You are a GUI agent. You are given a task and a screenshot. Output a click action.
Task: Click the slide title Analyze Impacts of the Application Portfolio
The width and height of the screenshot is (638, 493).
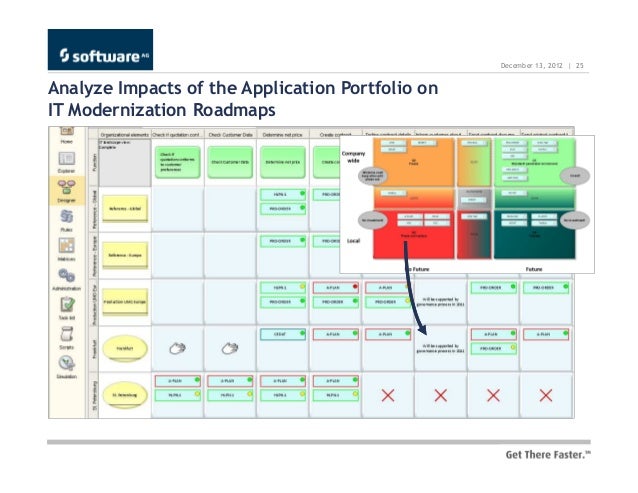coord(243,98)
